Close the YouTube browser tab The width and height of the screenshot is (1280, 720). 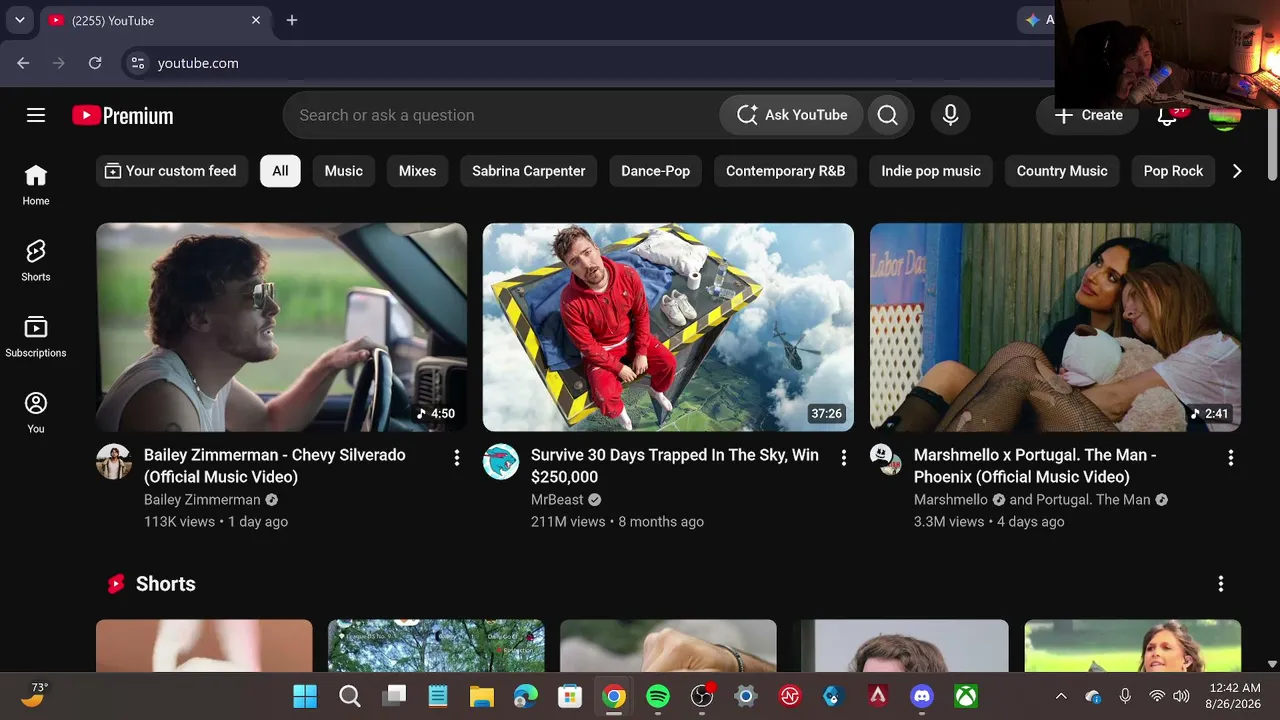pyautogui.click(x=256, y=20)
